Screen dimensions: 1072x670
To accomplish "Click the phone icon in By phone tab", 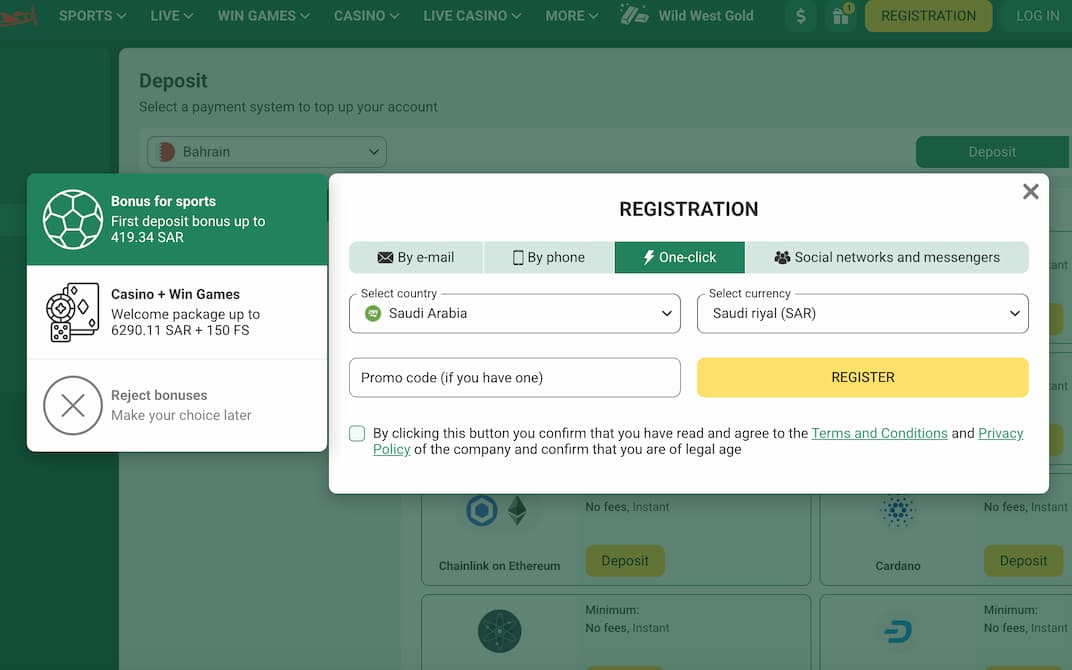I will 518,258.
